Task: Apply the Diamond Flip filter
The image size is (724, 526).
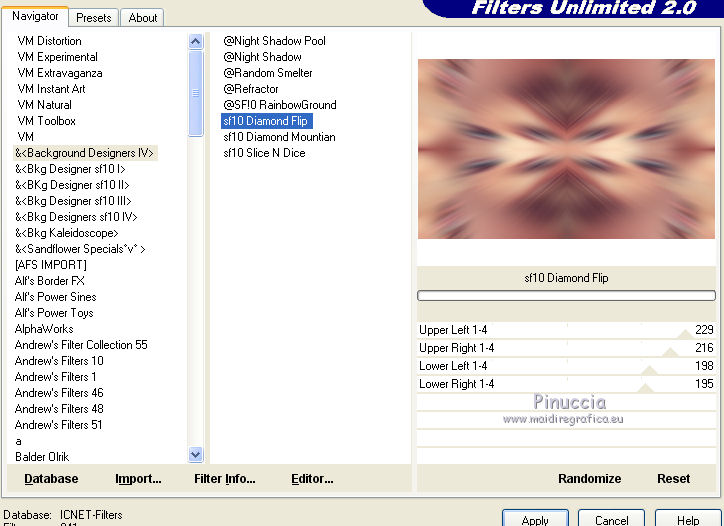Action: pyautogui.click(x=535, y=519)
